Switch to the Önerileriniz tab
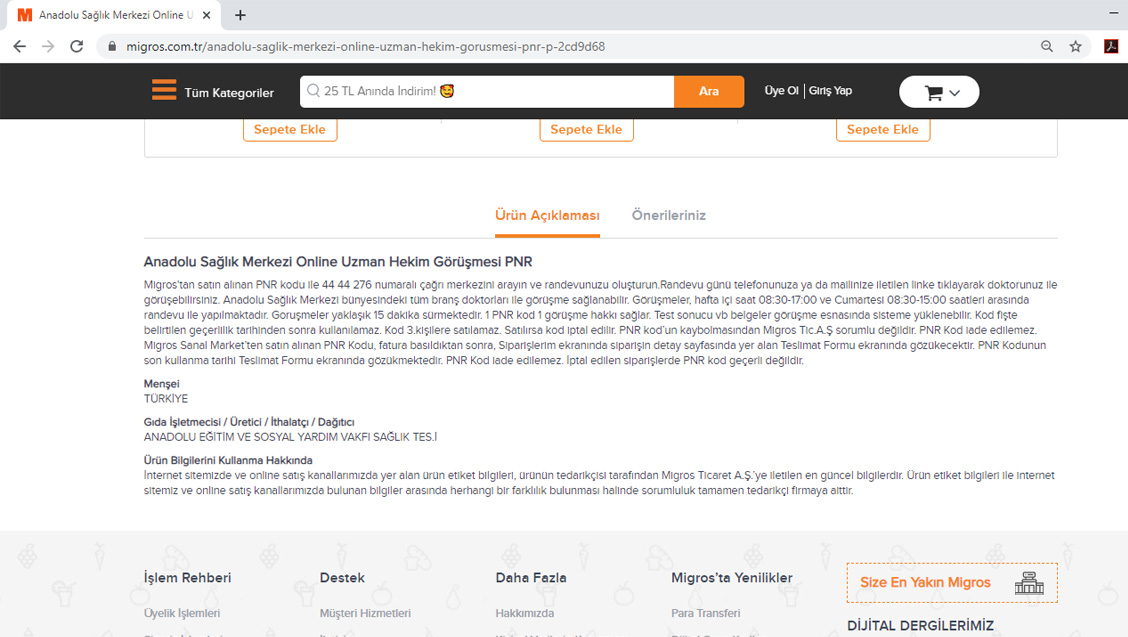1128x637 pixels. tap(669, 215)
